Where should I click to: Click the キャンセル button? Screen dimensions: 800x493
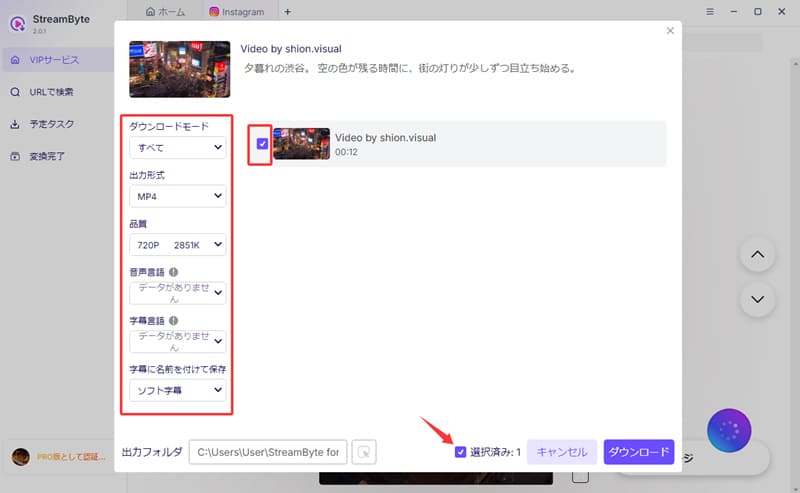[x=562, y=452]
